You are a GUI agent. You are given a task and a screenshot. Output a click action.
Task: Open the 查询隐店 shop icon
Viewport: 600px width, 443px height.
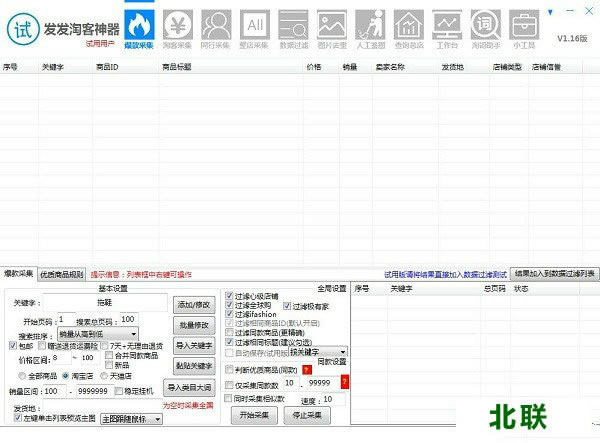(x=408, y=25)
